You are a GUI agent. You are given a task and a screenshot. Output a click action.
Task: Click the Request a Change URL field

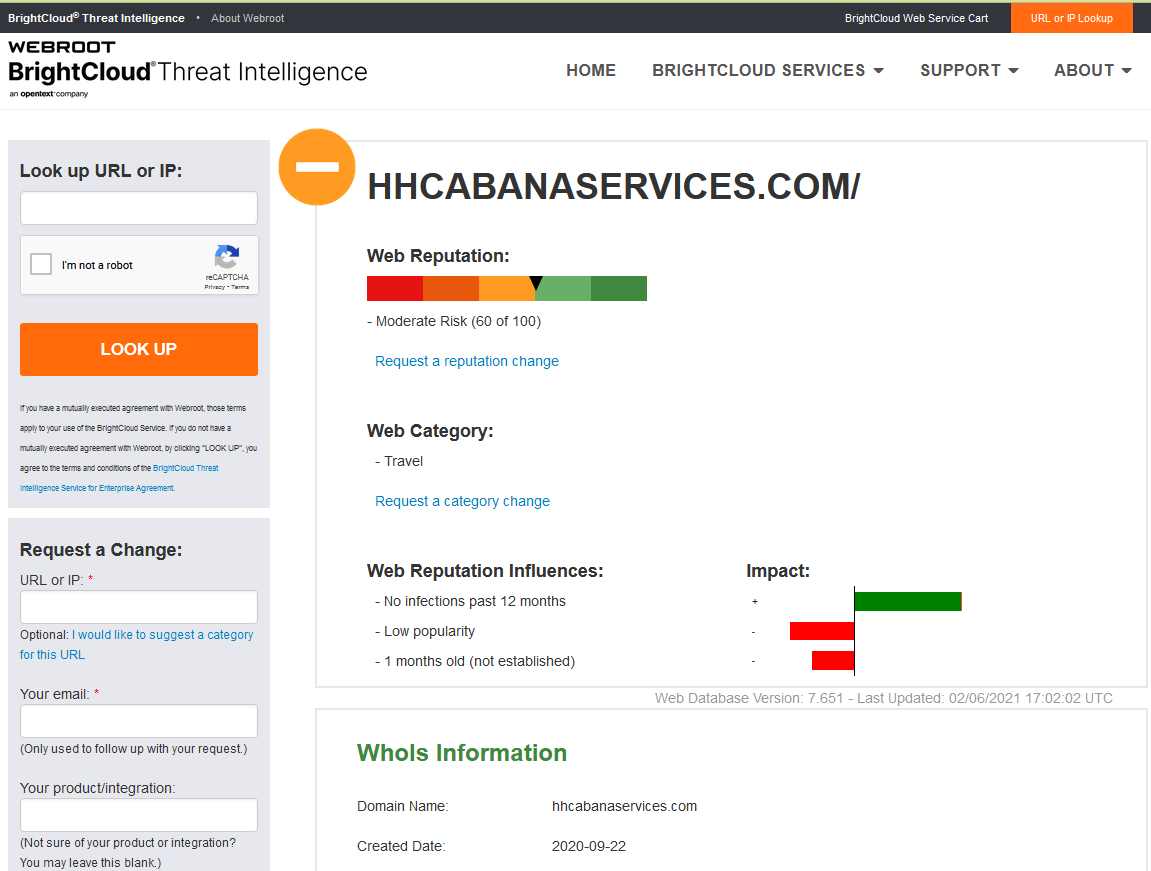pos(139,608)
